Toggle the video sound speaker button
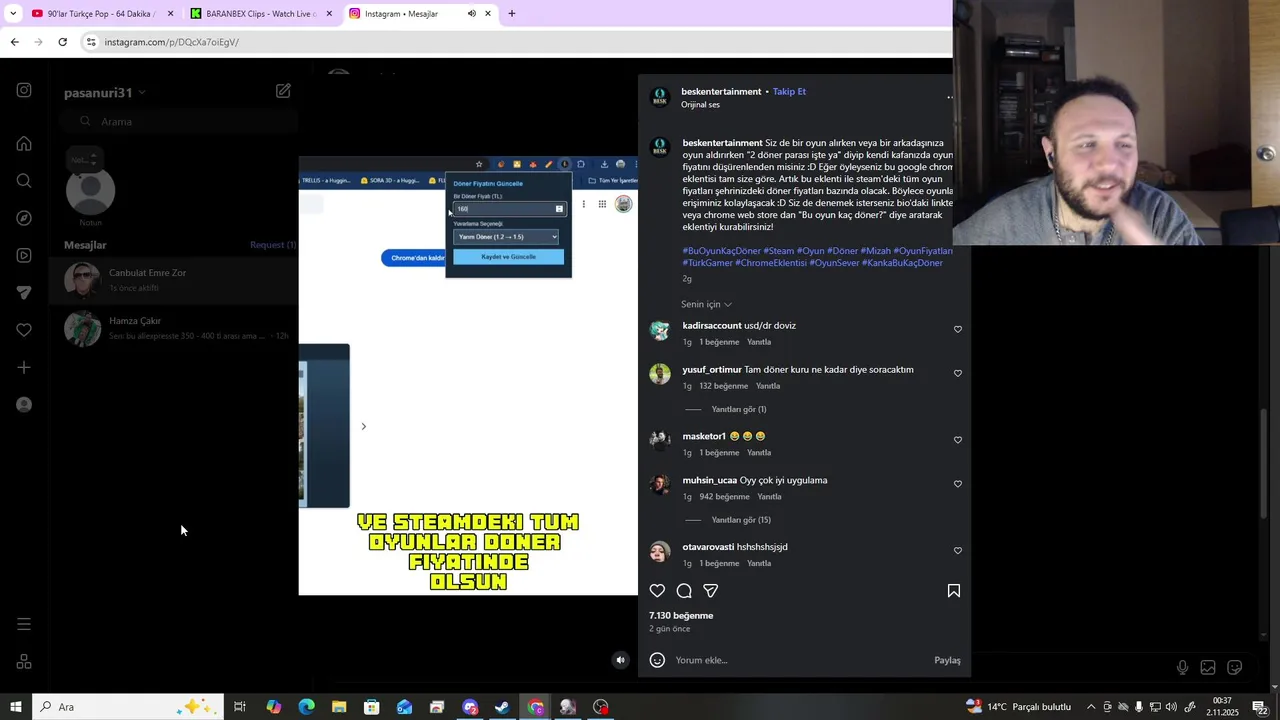Viewport: 1280px width, 720px height. click(x=621, y=660)
